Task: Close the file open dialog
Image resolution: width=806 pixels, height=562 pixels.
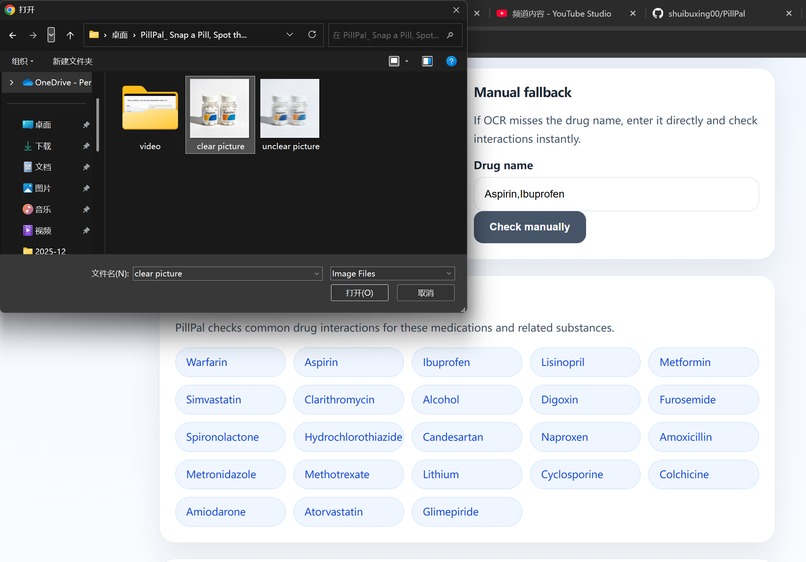Action: (455, 10)
